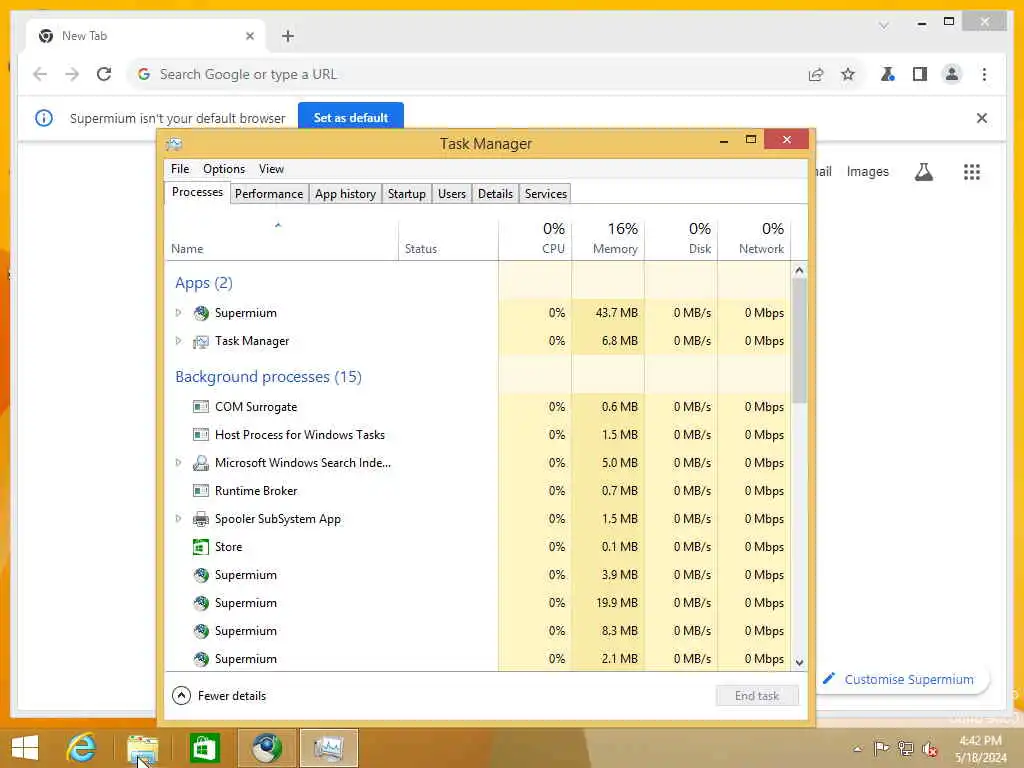Click Set as default button
The height and width of the screenshot is (768, 1024).
[351, 118]
